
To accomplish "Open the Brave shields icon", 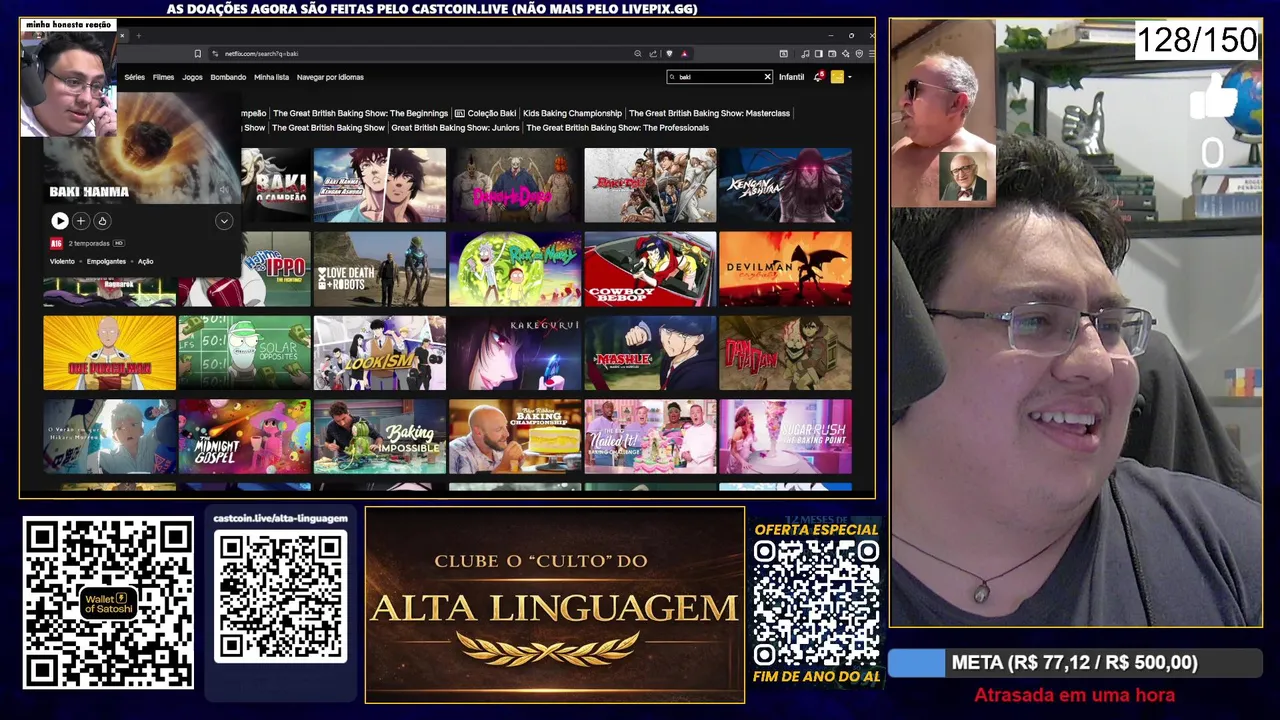I will 669,54.
